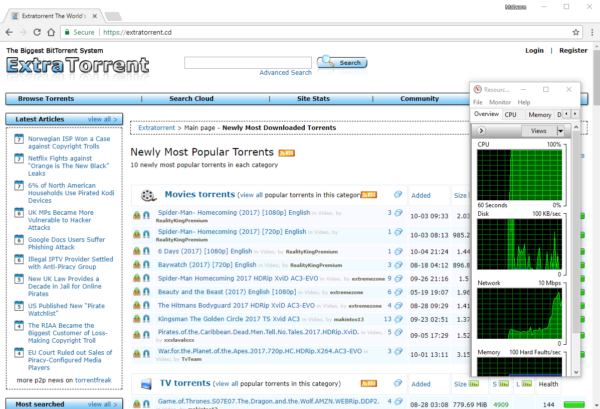Open the Monitor menu in Resource Monitor
Image resolution: width=600 pixels, height=409 pixels.
(499, 102)
